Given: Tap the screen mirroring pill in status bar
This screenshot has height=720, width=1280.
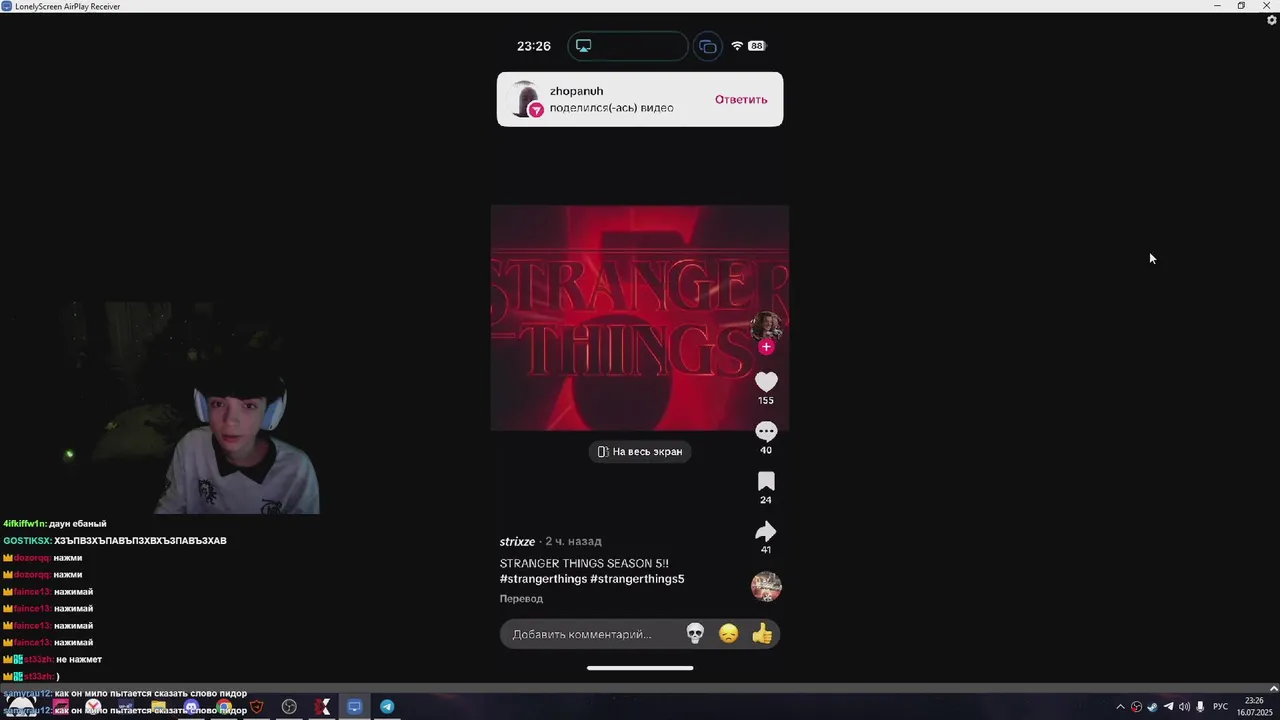Looking at the screenshot, I should (x=627, y=46).
